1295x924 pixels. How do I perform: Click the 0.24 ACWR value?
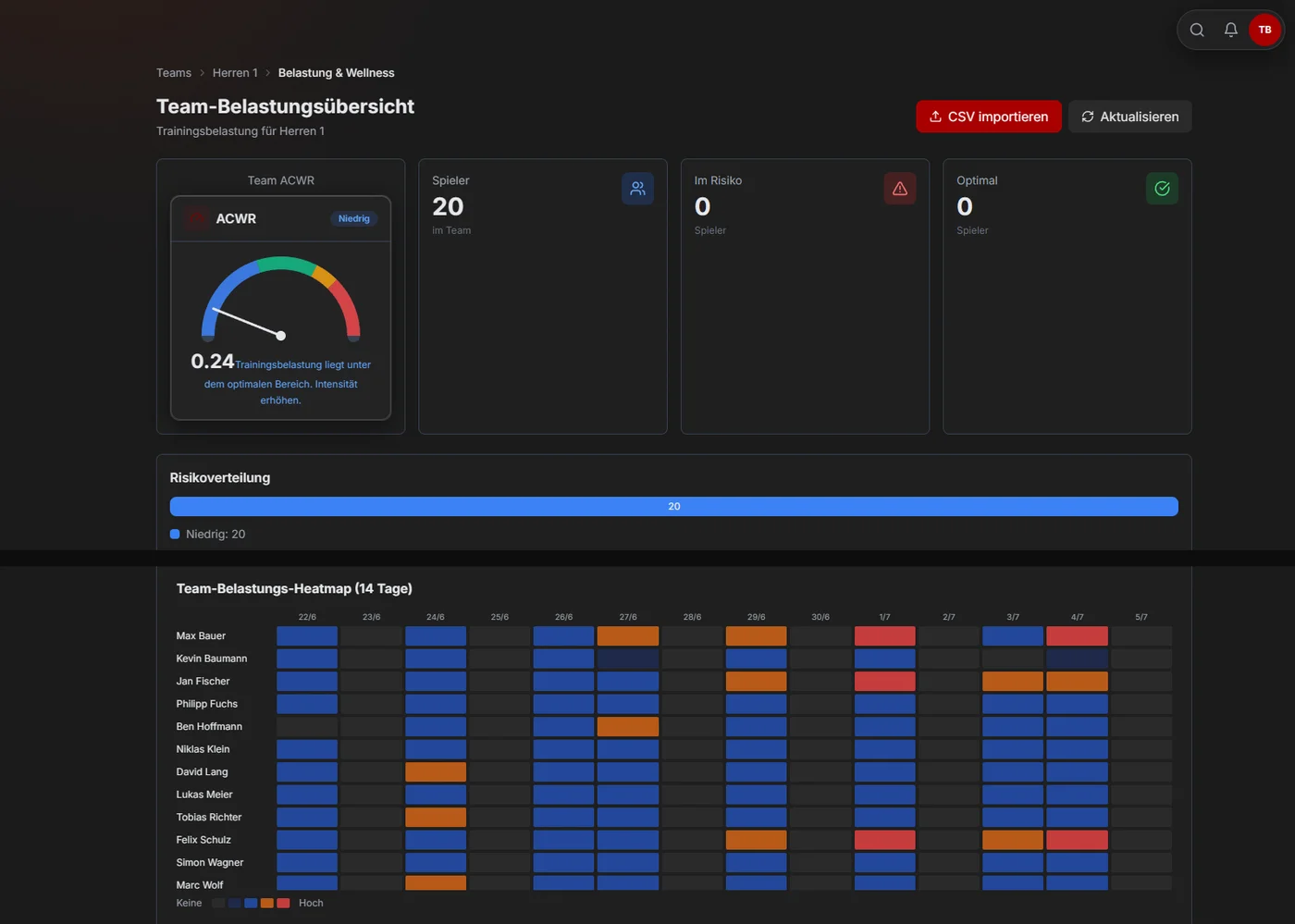click(213, 361)
